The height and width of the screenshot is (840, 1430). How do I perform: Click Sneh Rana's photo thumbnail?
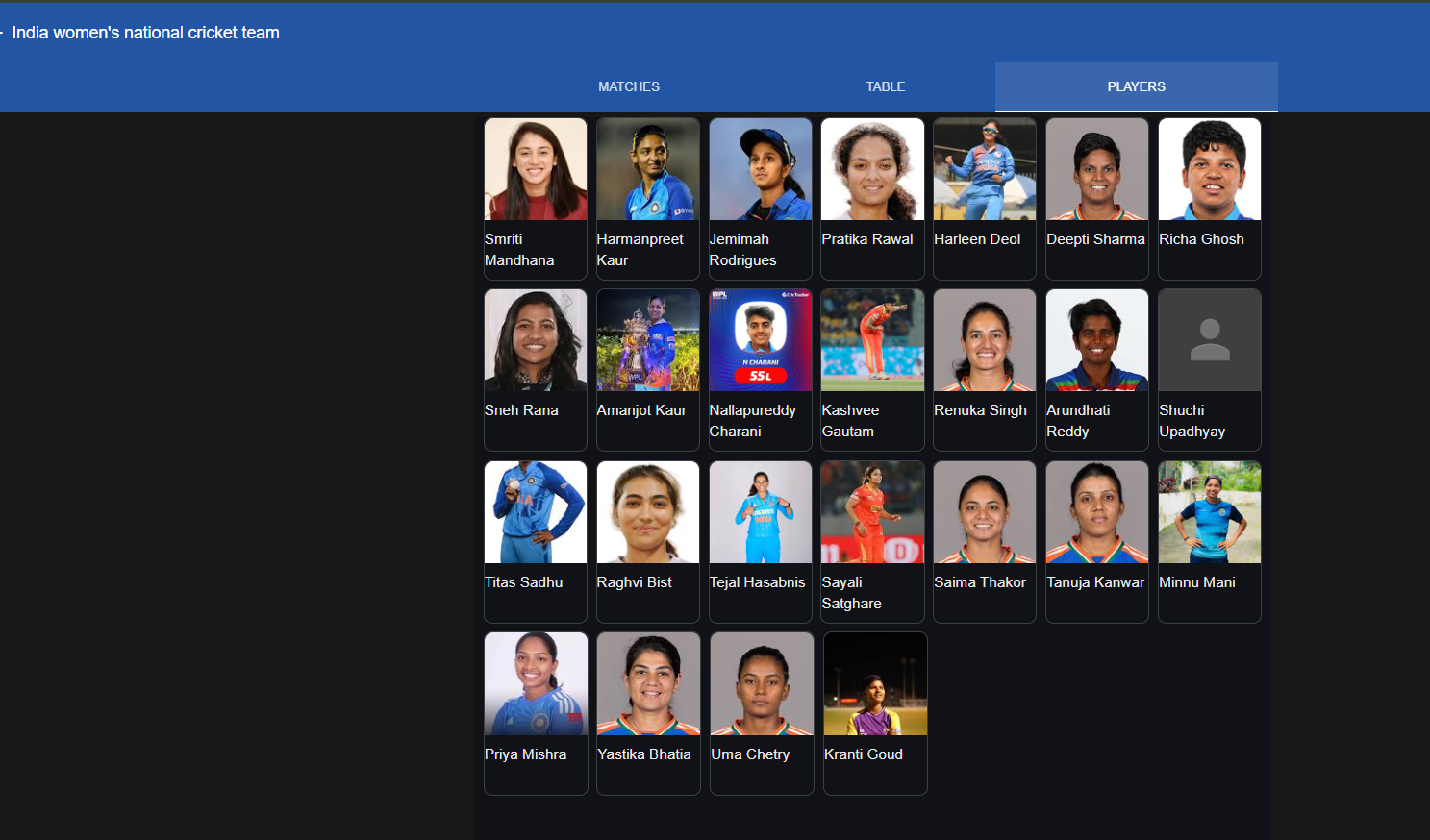(x=536, y=340)
